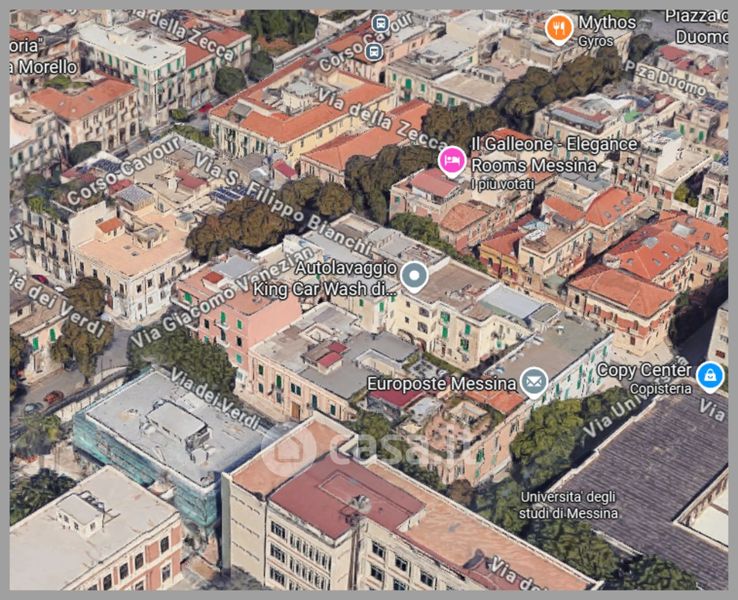
Task: Open the Mythos Gyros label
Action: [607, 30]
